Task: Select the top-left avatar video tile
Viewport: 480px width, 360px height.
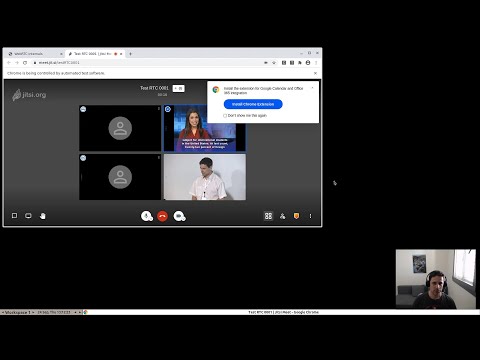Action: [120, 128]
